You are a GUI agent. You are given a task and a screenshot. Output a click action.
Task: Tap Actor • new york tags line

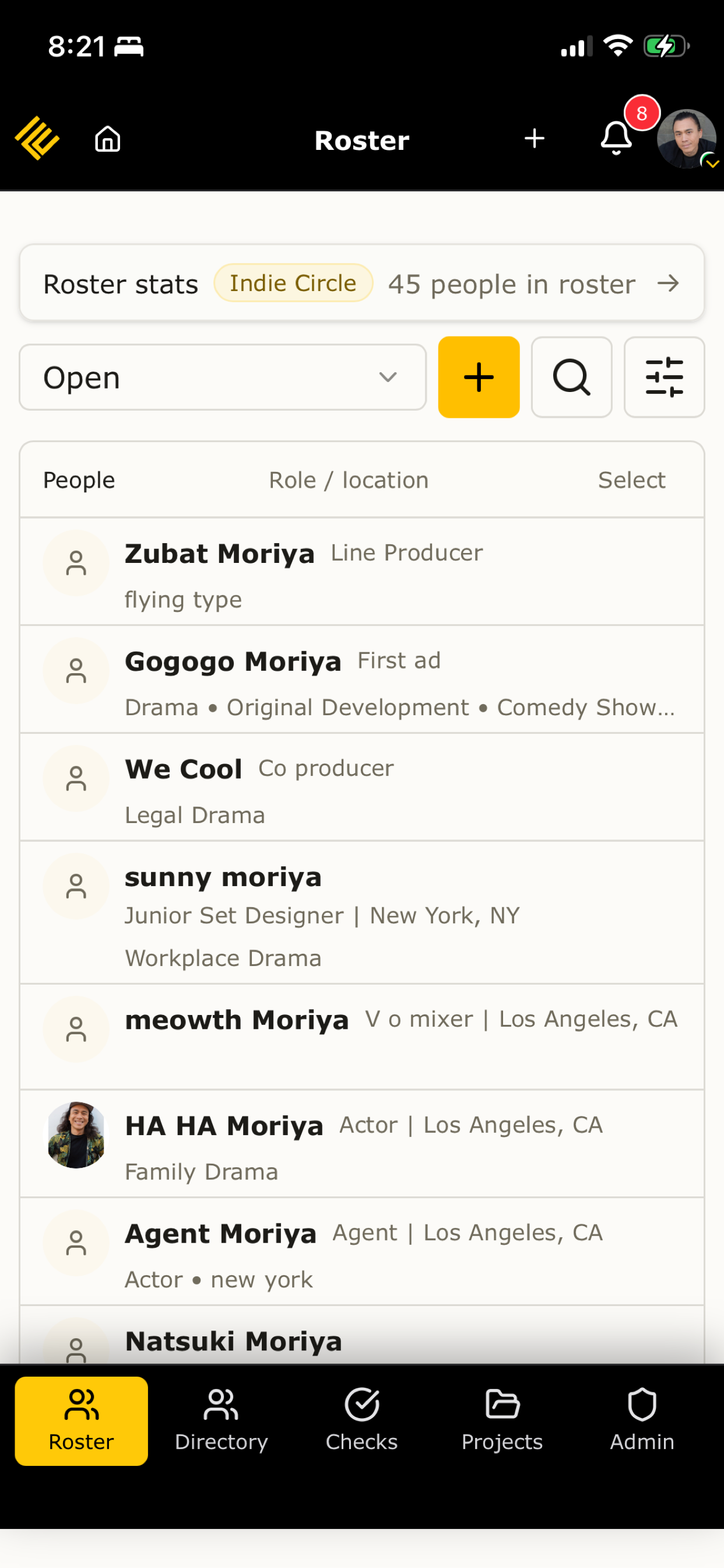pos(219,1279)
